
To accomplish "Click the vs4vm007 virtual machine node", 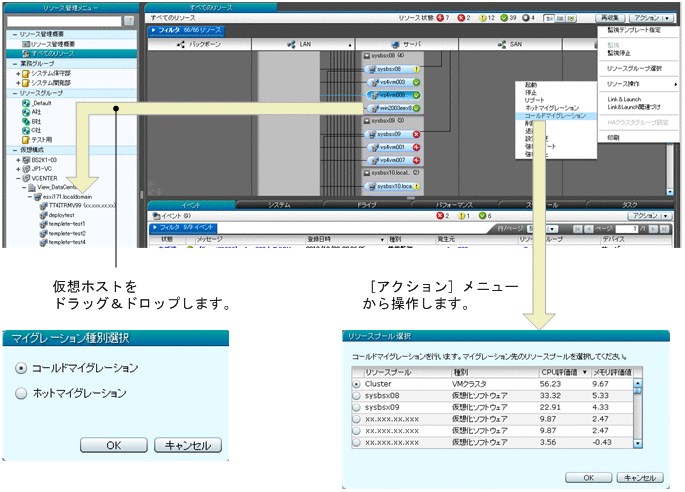I will click(394, 160).
